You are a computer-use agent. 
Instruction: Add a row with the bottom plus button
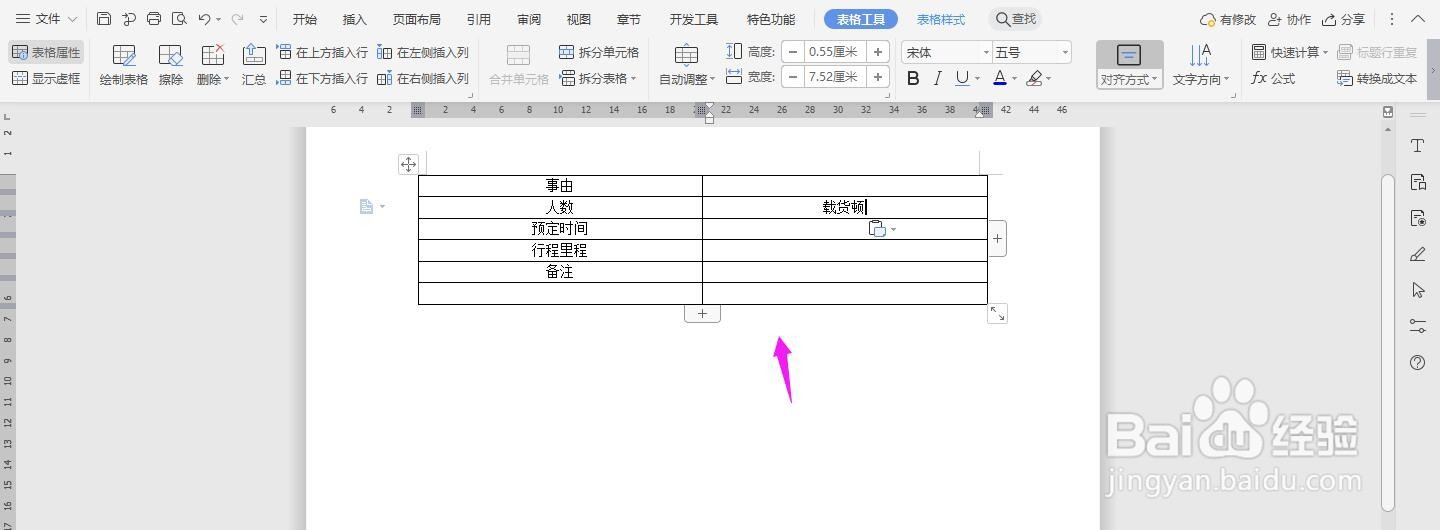pyautogui.click(x=702, y=314)
